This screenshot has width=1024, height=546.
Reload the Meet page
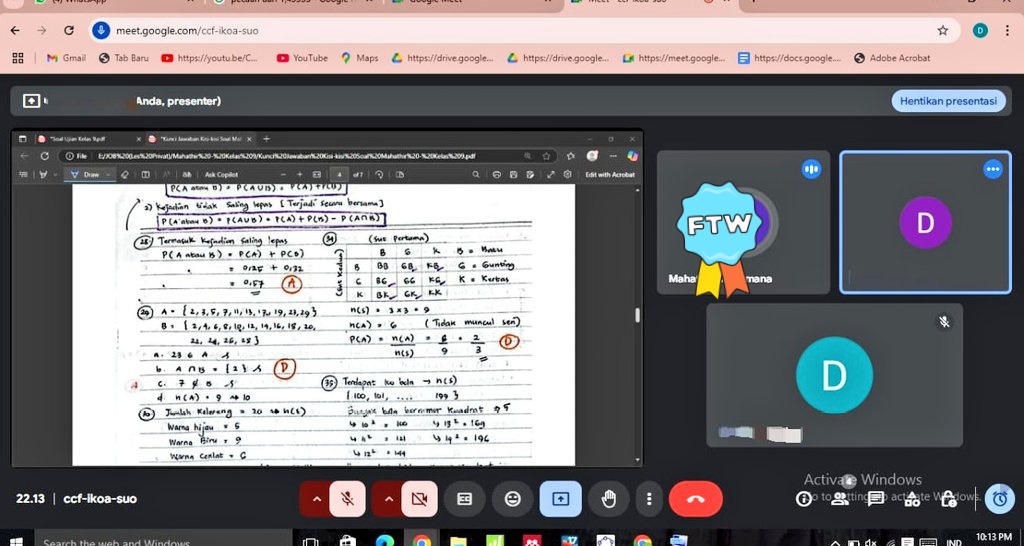point(69,31)
